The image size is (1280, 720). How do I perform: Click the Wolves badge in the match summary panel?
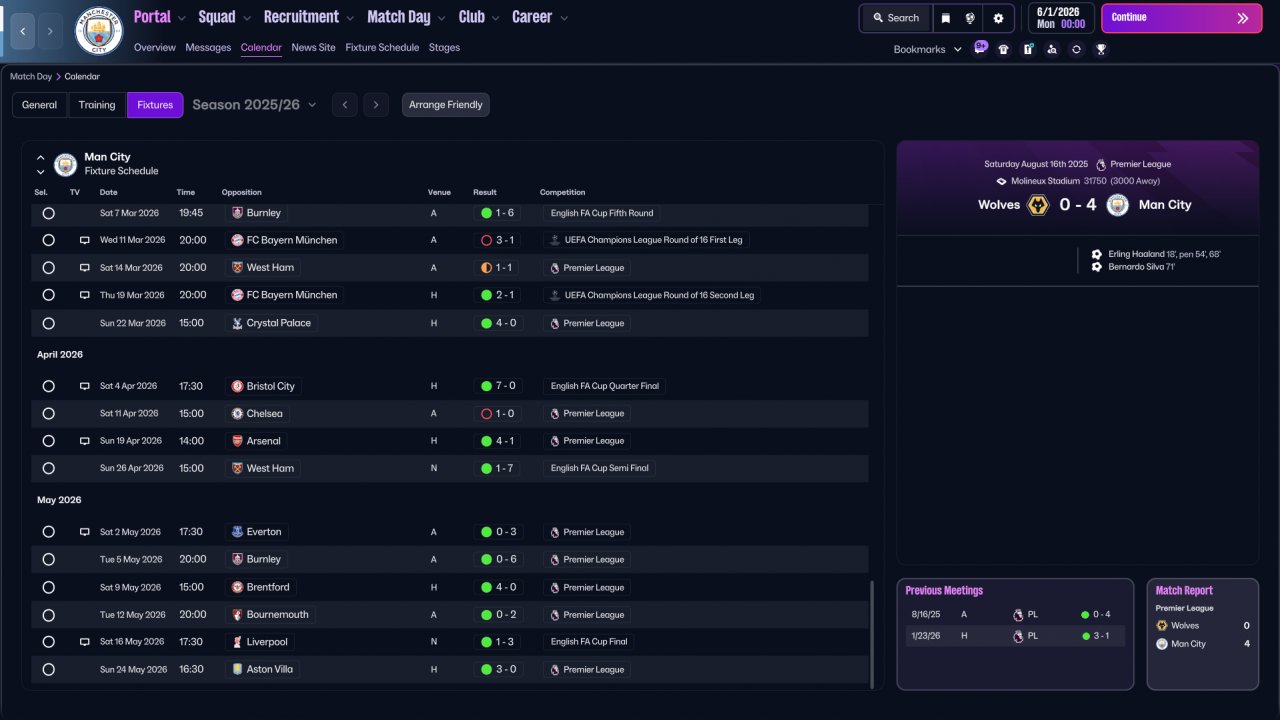[1038, 205]
